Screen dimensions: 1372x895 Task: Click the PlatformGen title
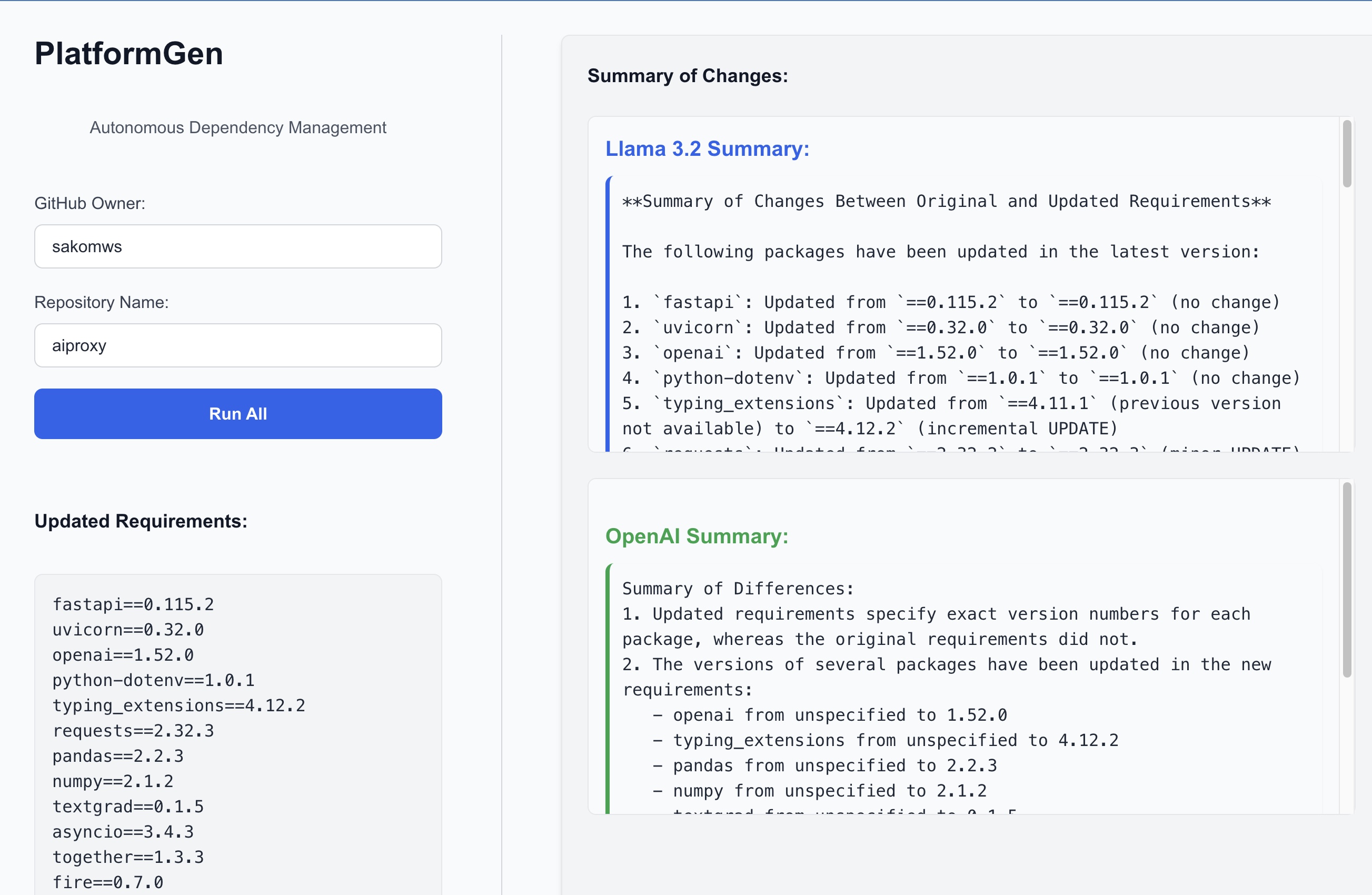point(128,54)
